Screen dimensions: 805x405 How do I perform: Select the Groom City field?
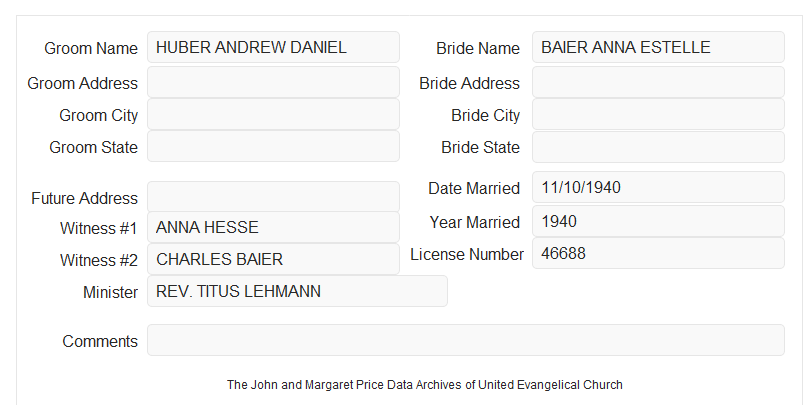273,114
